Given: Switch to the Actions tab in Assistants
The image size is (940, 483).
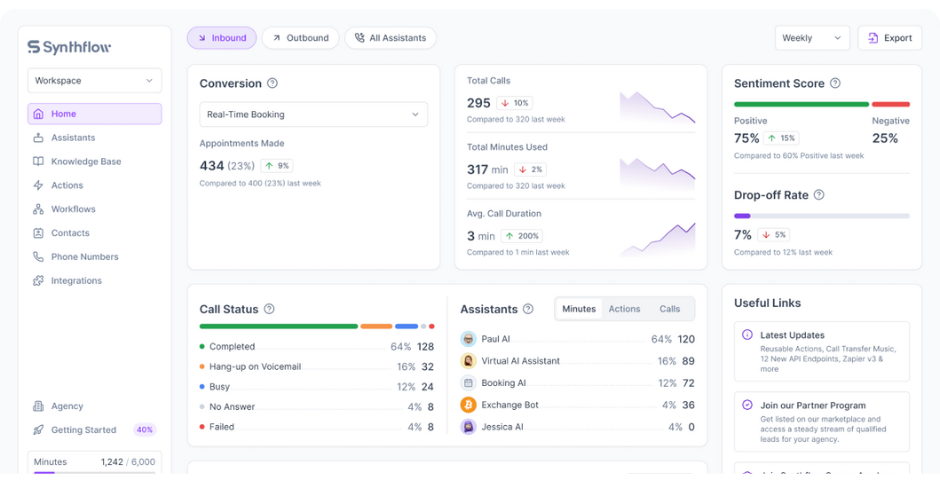Looking at the screenshot, I should click(x=624, y=309).
